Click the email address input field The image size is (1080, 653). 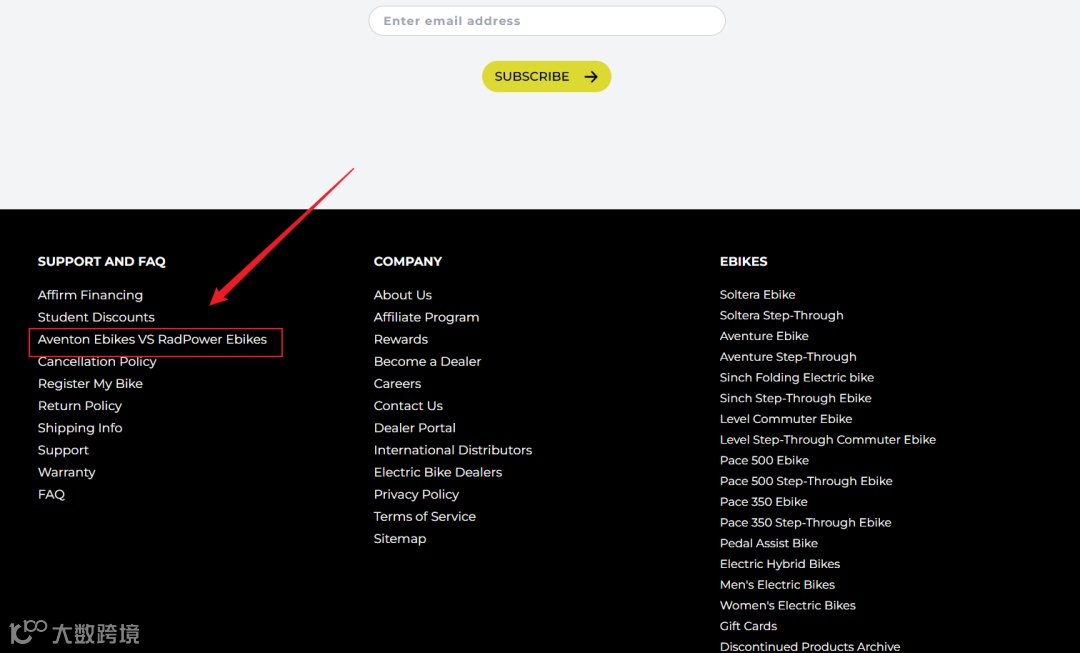[547, 21]
